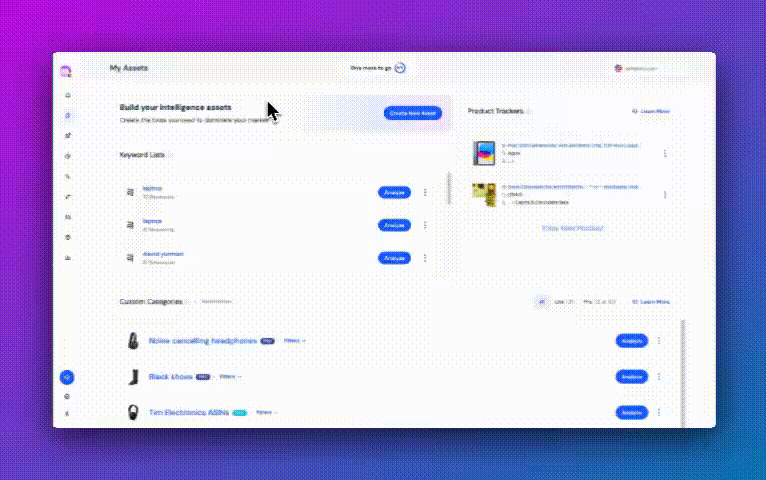Open the david yurman keyword list link
The image size is (766, 480).
click(x=163, y=254)
